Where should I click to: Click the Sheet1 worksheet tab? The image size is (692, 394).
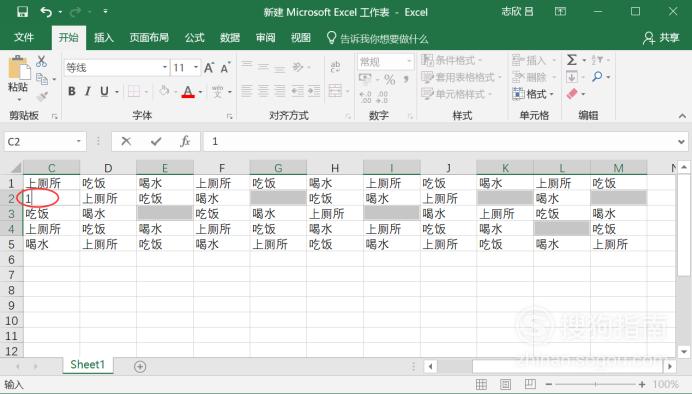pyautogui.click(x=87, y=364)
